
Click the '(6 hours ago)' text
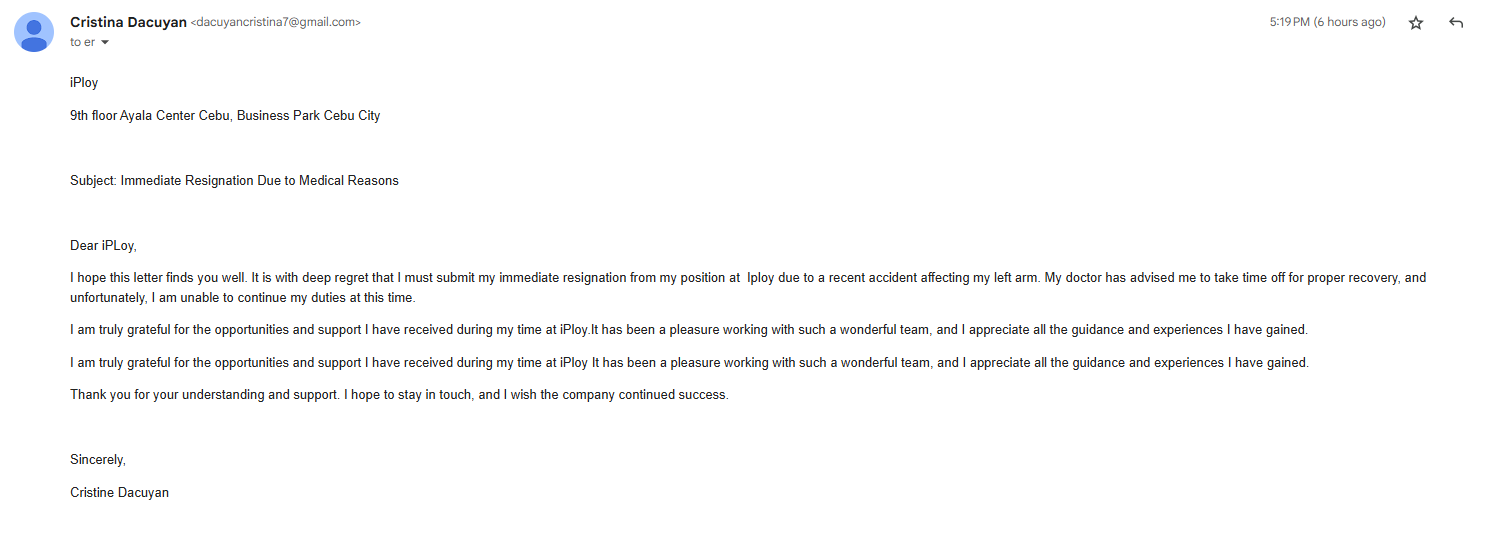click(x=1349, y=22)
